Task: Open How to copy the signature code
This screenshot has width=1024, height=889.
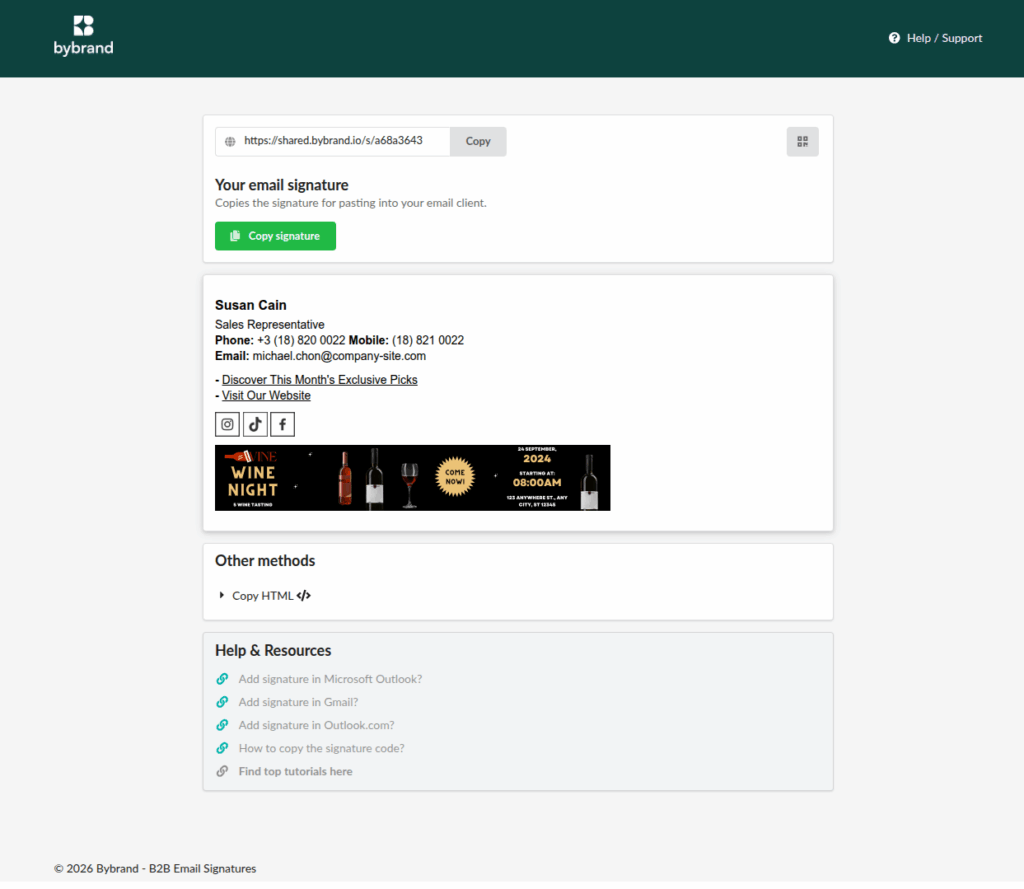Action: (x=321, y=748)
